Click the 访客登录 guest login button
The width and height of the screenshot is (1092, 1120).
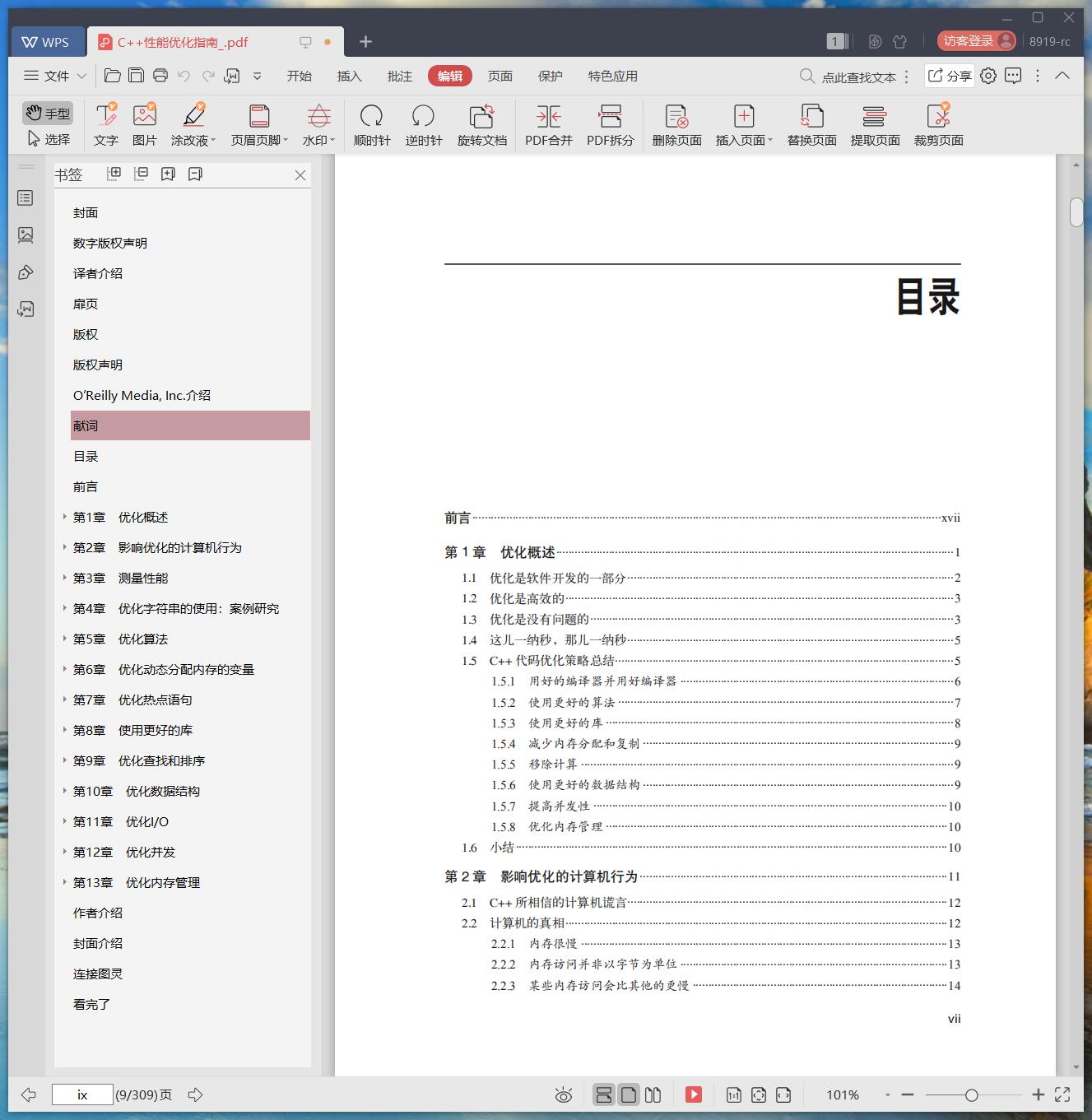click(x=977, y=41)
